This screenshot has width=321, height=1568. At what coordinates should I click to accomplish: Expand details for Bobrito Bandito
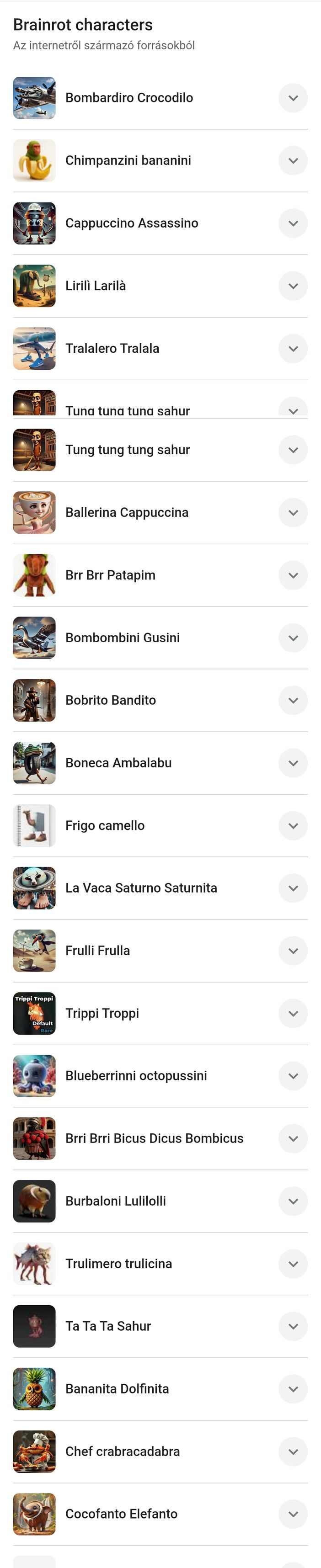pyautogui.click(x=293, y=701)
